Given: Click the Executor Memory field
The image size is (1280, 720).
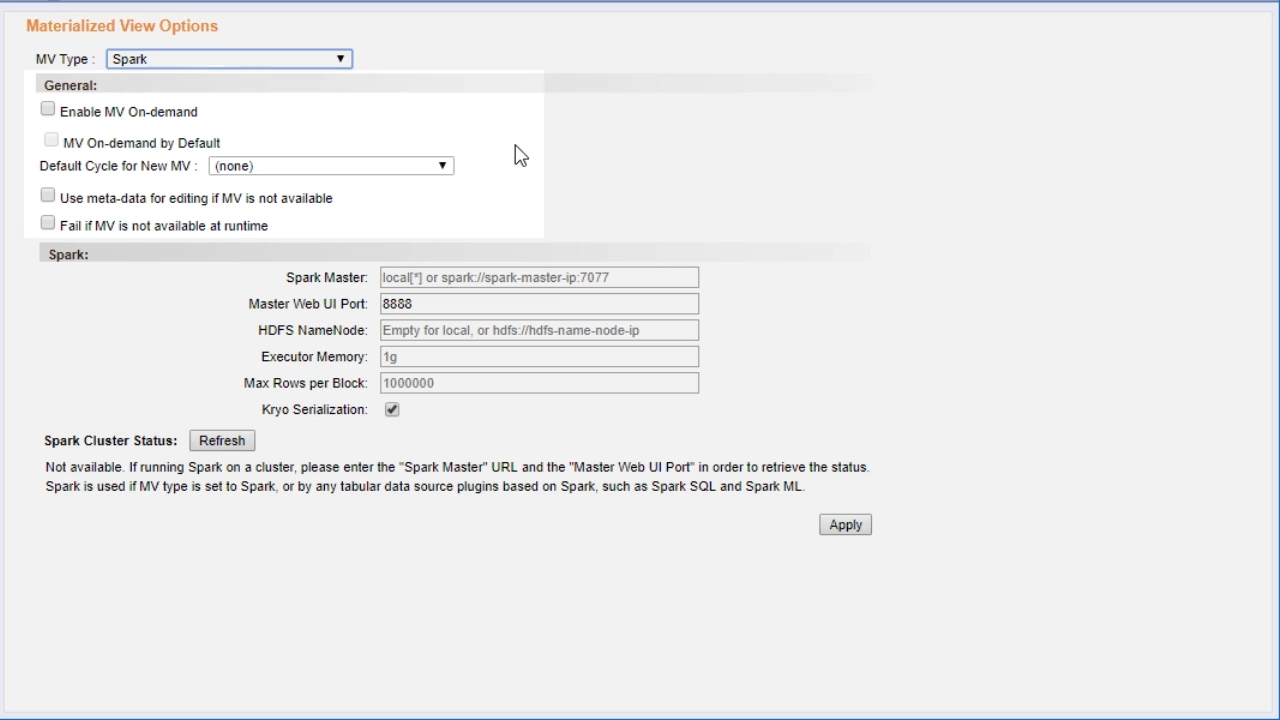Looking at the screenshot, I should (539, 357).
